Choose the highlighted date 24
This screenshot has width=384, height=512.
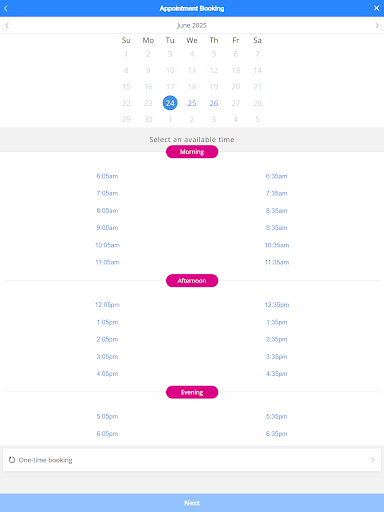click(170, 103)
